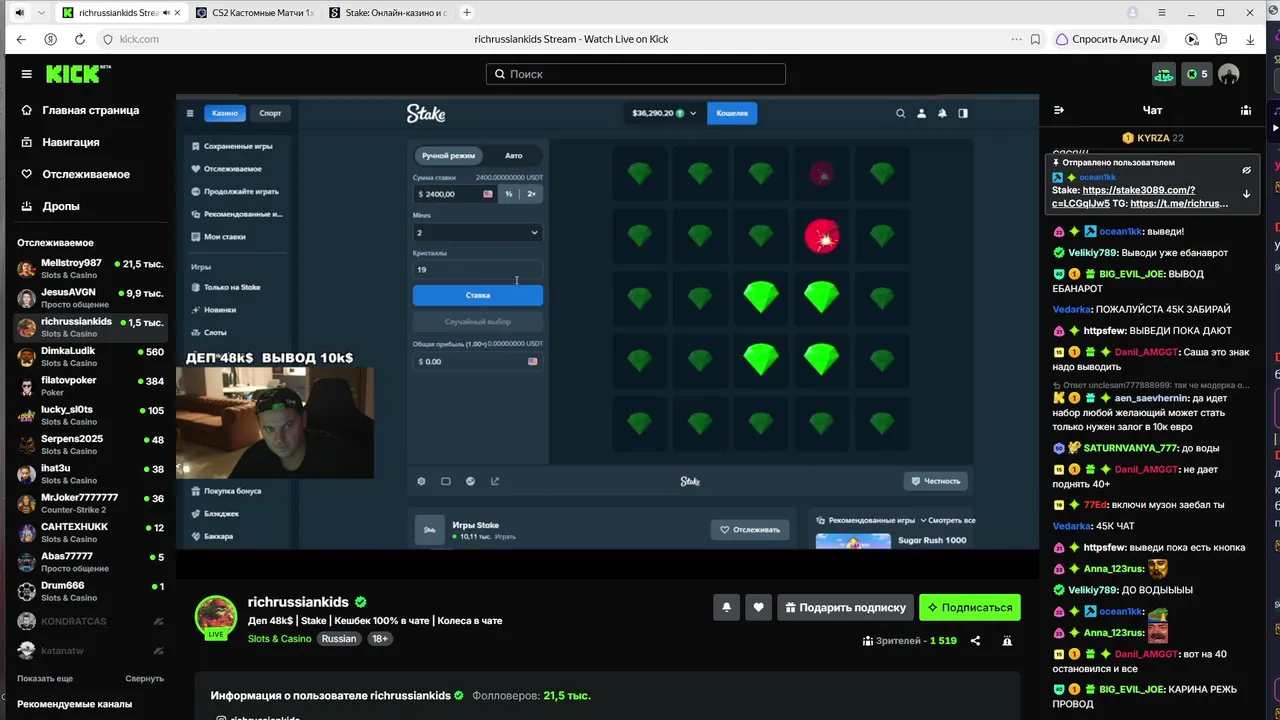Open MrJoker7777777 channel in followed list
The width and height of the screenshot is (1280, 720).
90,503
